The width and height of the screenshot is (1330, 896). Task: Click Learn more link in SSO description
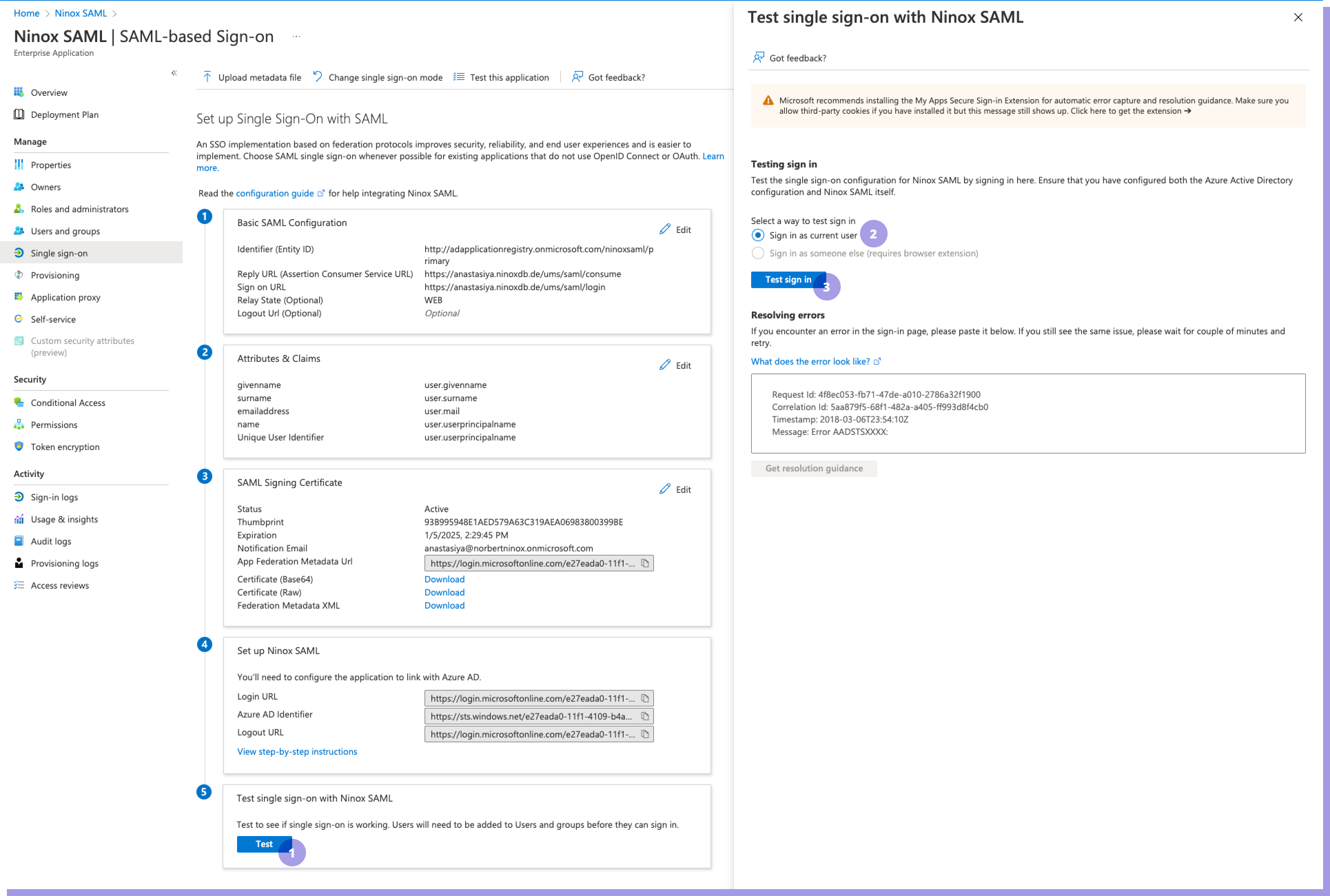pyautogui.click(x=713, y=156)
